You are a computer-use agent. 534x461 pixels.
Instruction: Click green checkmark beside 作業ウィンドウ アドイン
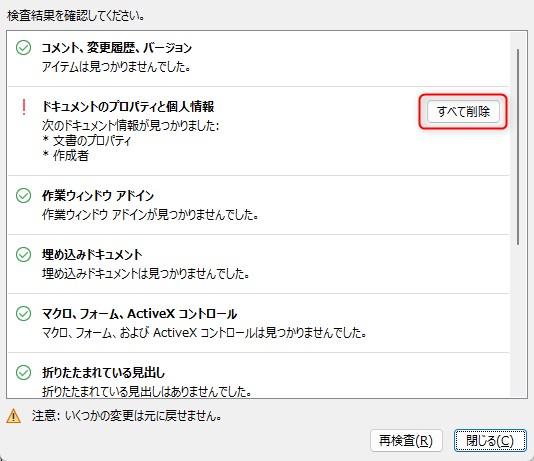tap(23, 195)
